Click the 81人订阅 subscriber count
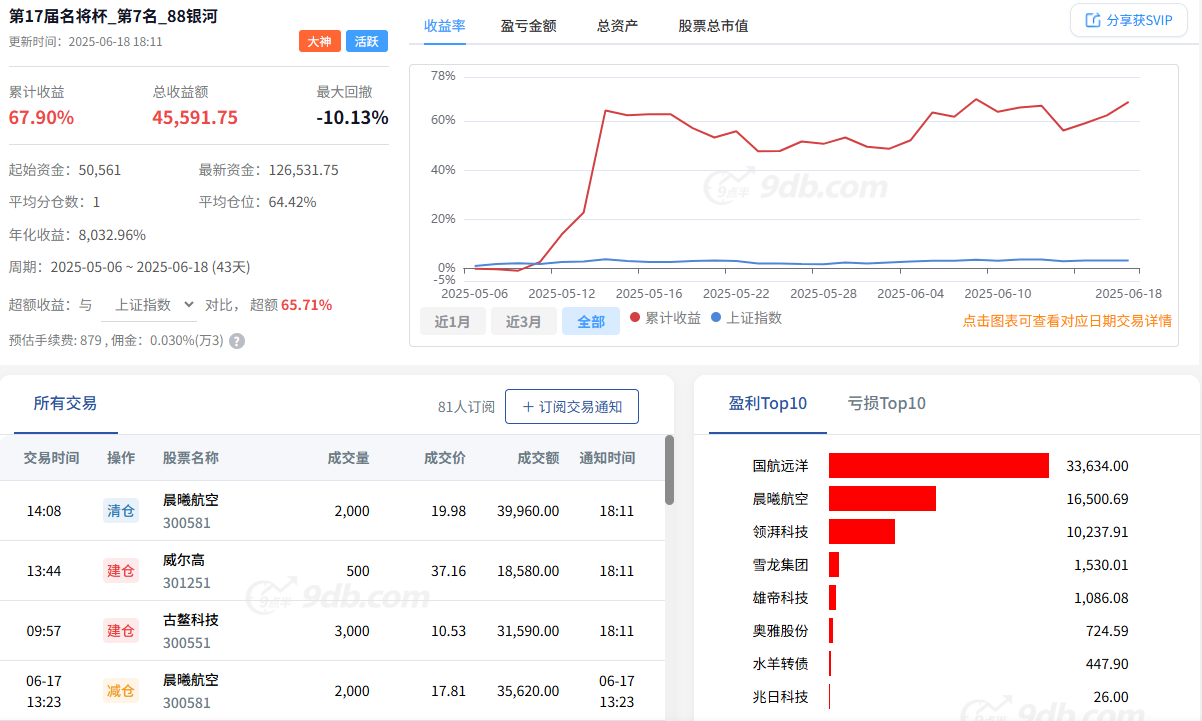 pos(466,407)
